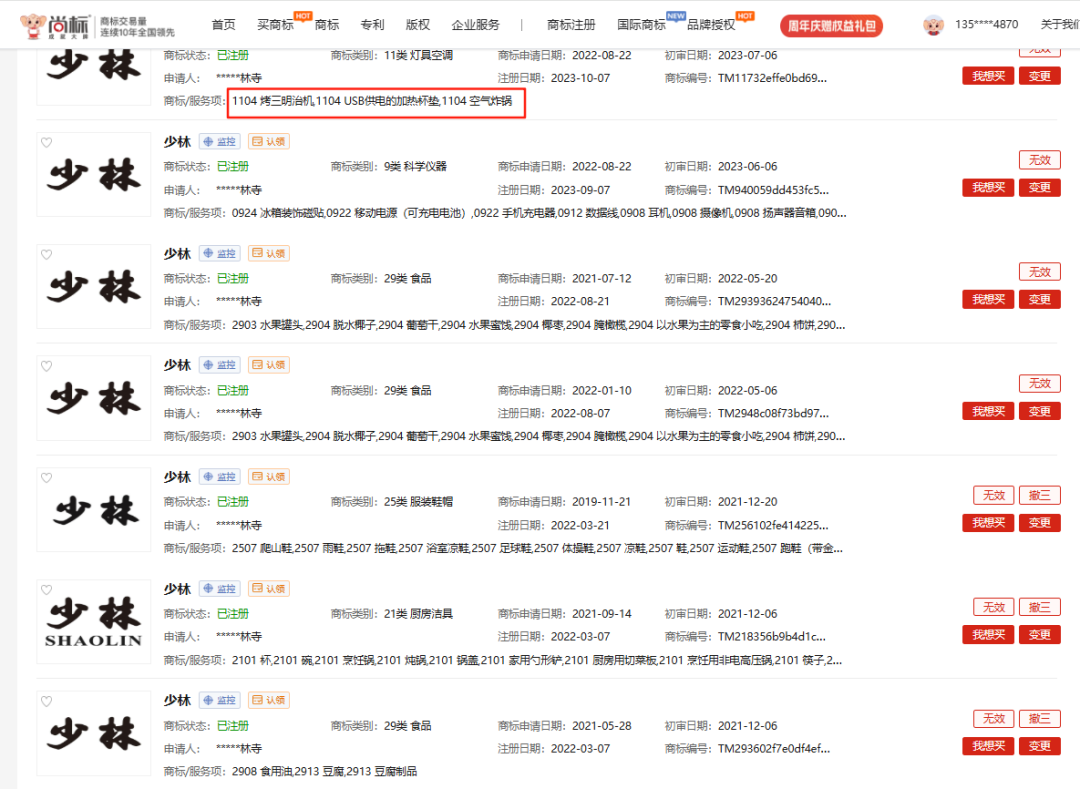Click 监控 badge on the row applied 2022-01-10
1080x789 pixels.
click(220, 365)
